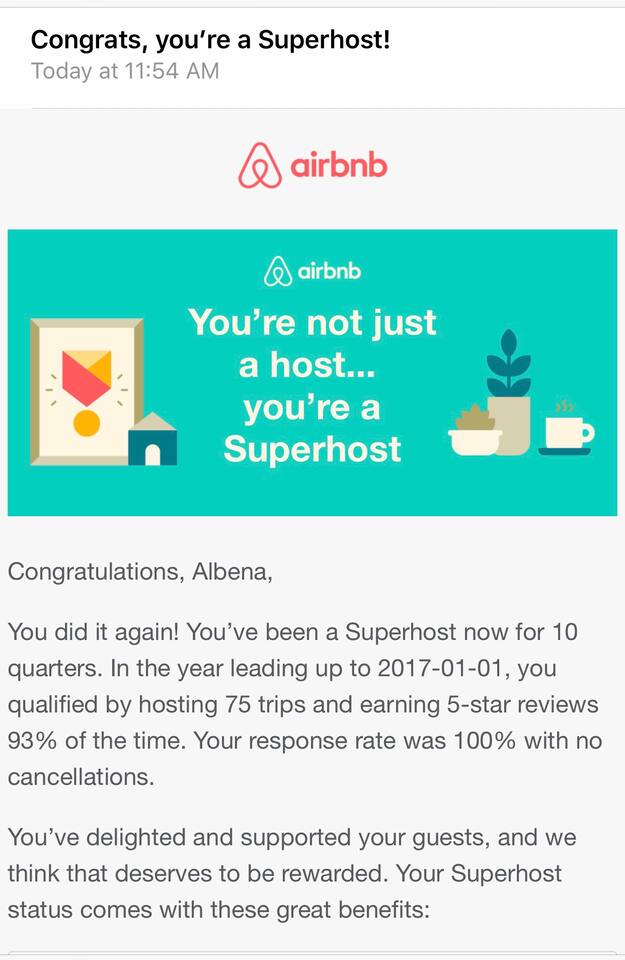Click the steaming coffee cup icon
The image size is (625, 960).
pos(567,430)
